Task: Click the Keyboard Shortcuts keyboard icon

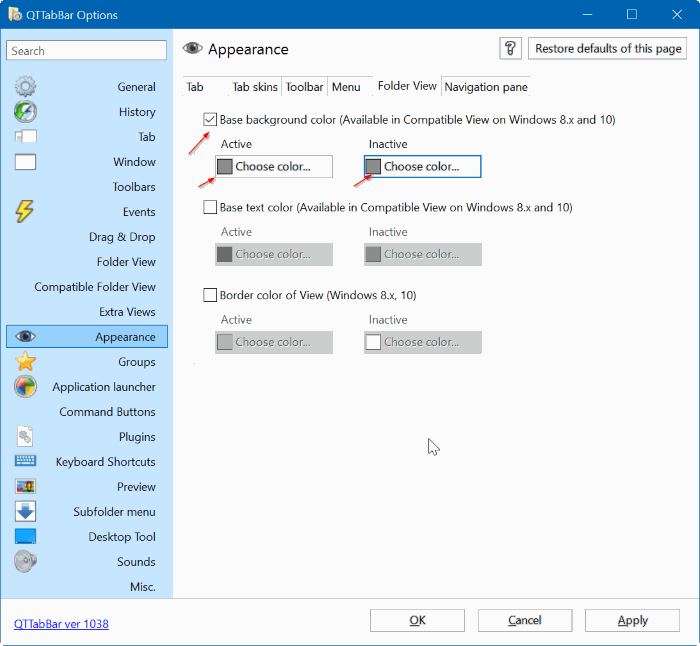Action: point(25,460)
